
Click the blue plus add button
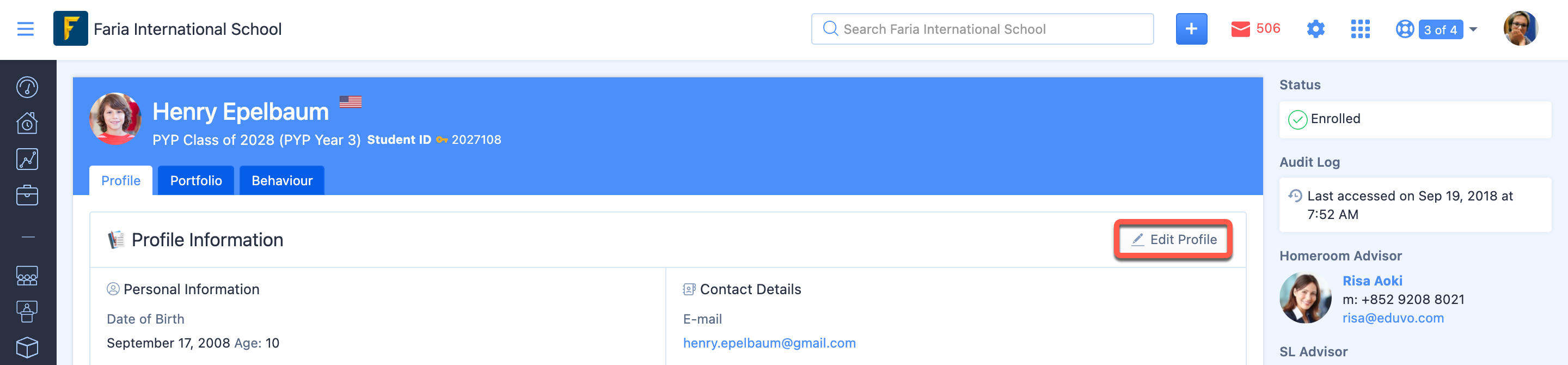pyautogui.click(x=1191, y=29)
